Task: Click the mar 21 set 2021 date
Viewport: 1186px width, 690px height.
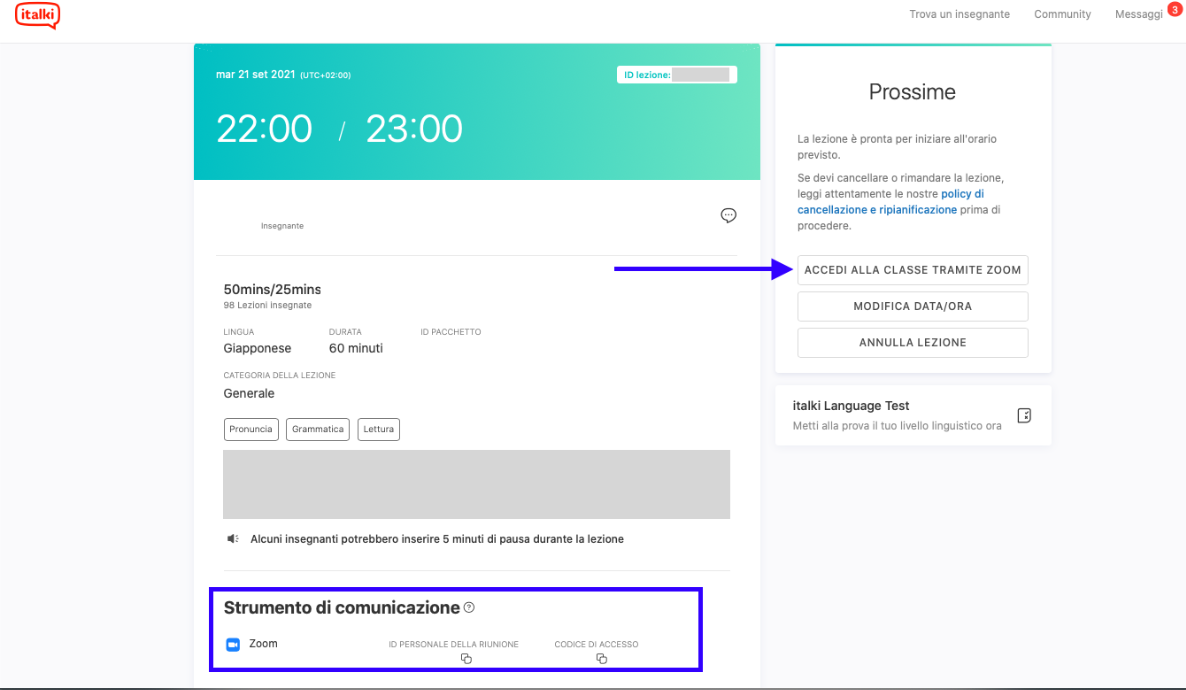Action: 256,75
